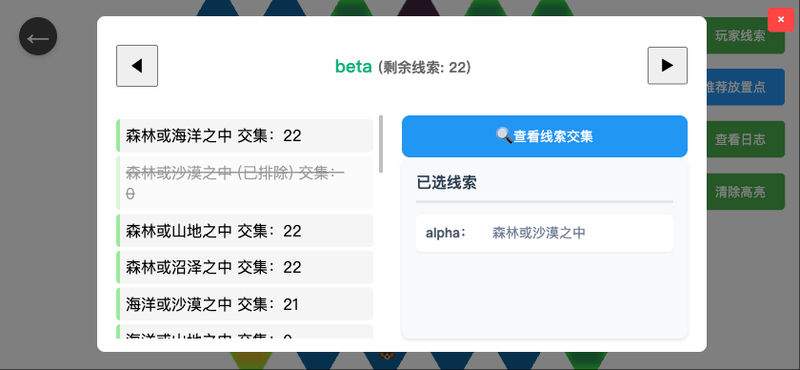Select clue 森林或海洋之中

[x=245, y=135]
